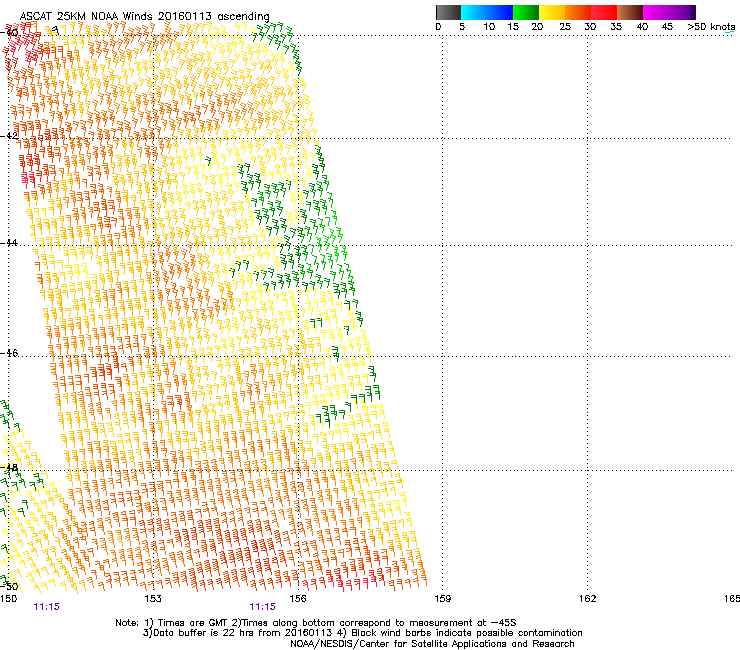Click the yellow 20-25 knots legend swatch
The width and height of the screenshot is (740, 650).
[x=552, y=12]
